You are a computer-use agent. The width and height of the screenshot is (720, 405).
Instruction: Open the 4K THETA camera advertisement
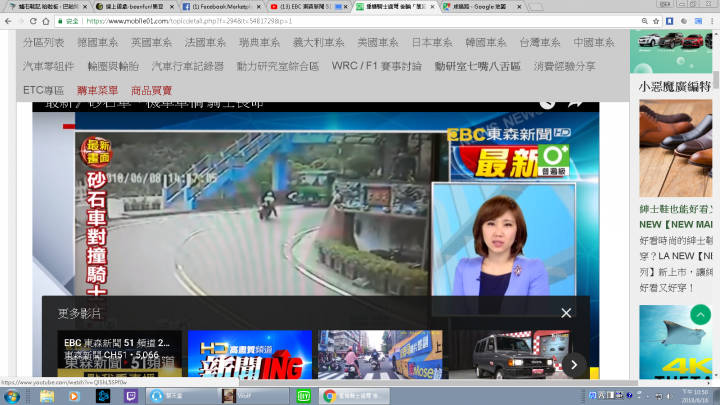(x=675, y=342)
